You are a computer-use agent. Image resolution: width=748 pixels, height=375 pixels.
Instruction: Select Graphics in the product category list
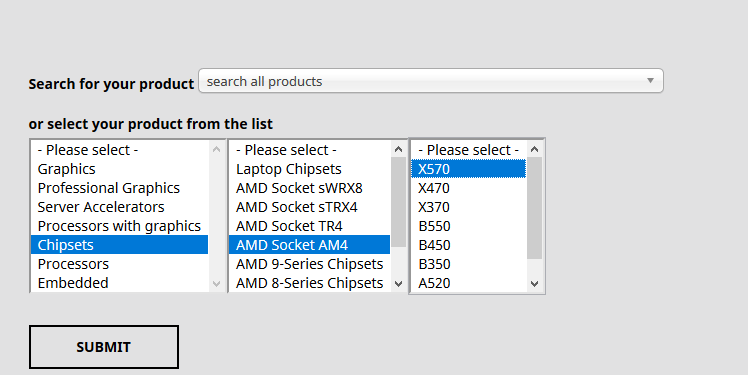click(x=119, y=169)
